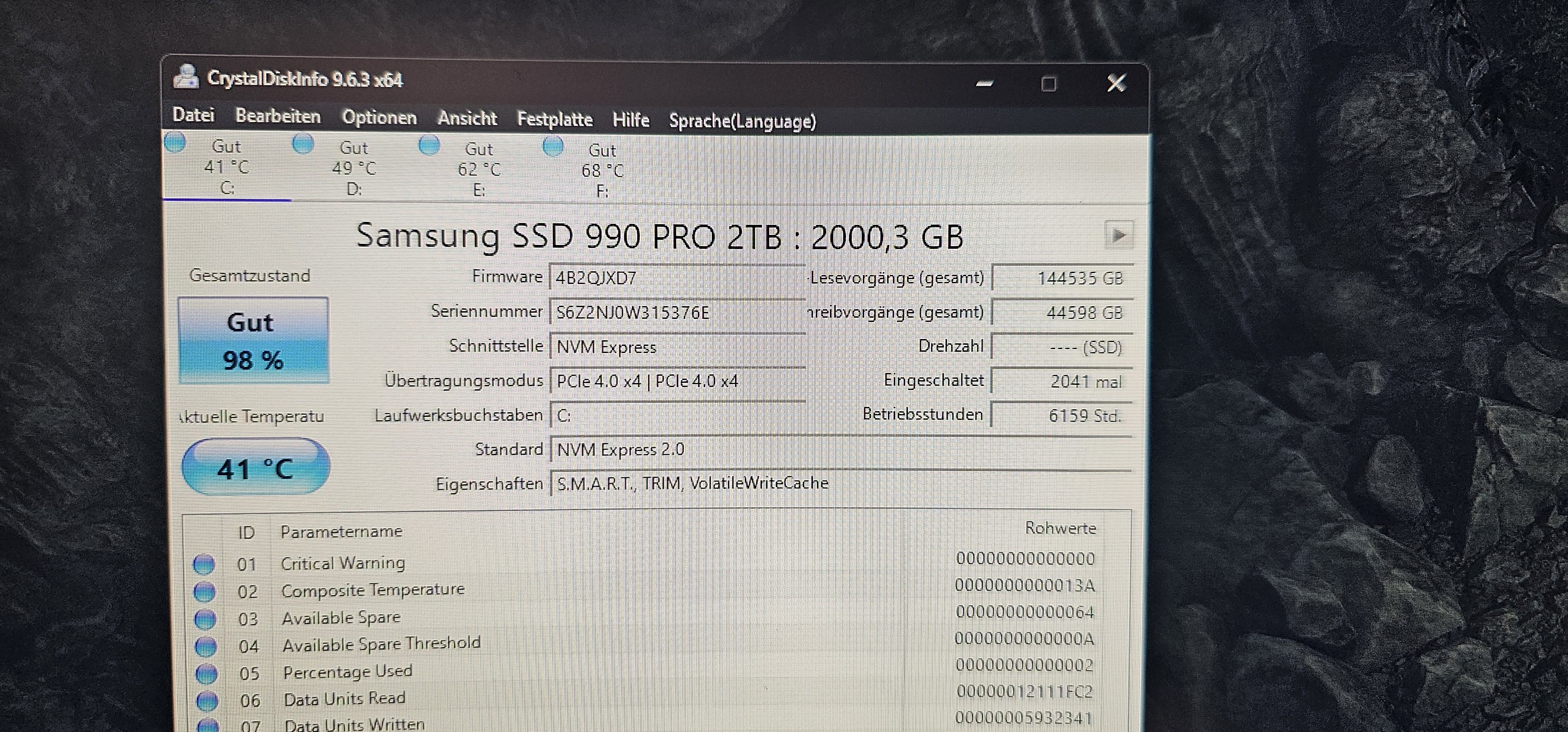
Task: Open the Optionen menu
Action: click(379, 117)
